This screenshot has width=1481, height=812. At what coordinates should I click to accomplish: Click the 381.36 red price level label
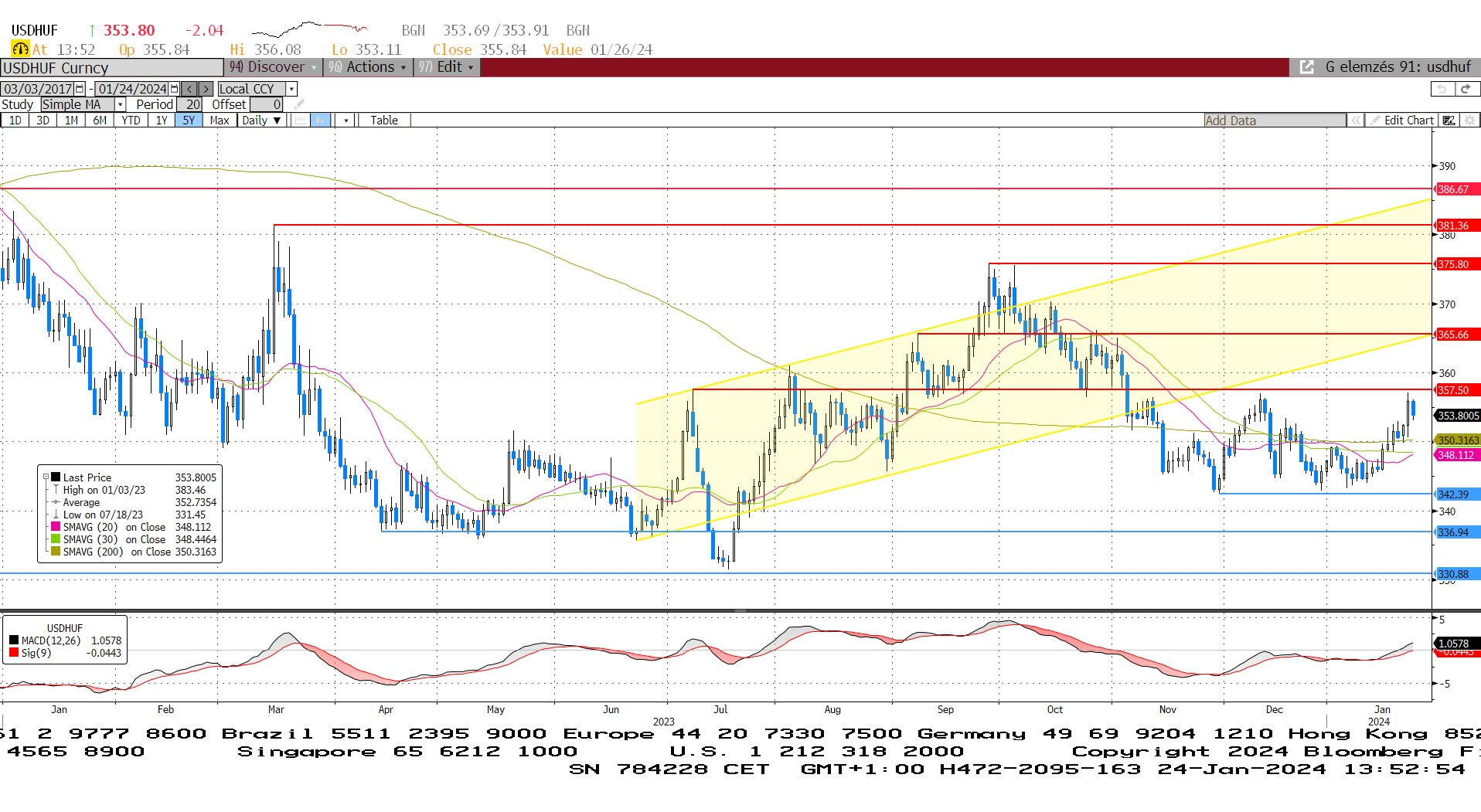pyautogui.click(x=1458, y=226)
